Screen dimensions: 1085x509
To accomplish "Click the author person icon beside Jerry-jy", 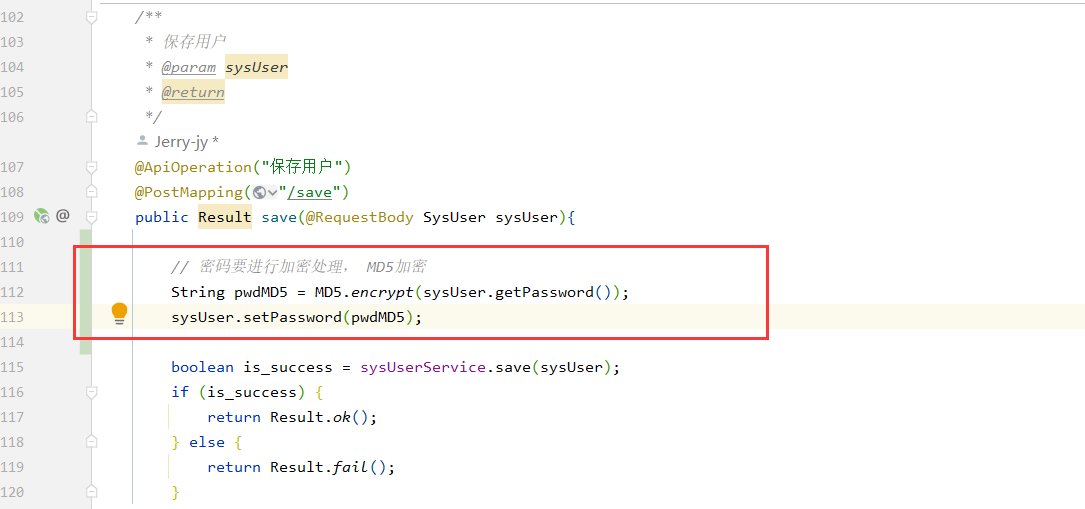I will [x=142, y=142].
